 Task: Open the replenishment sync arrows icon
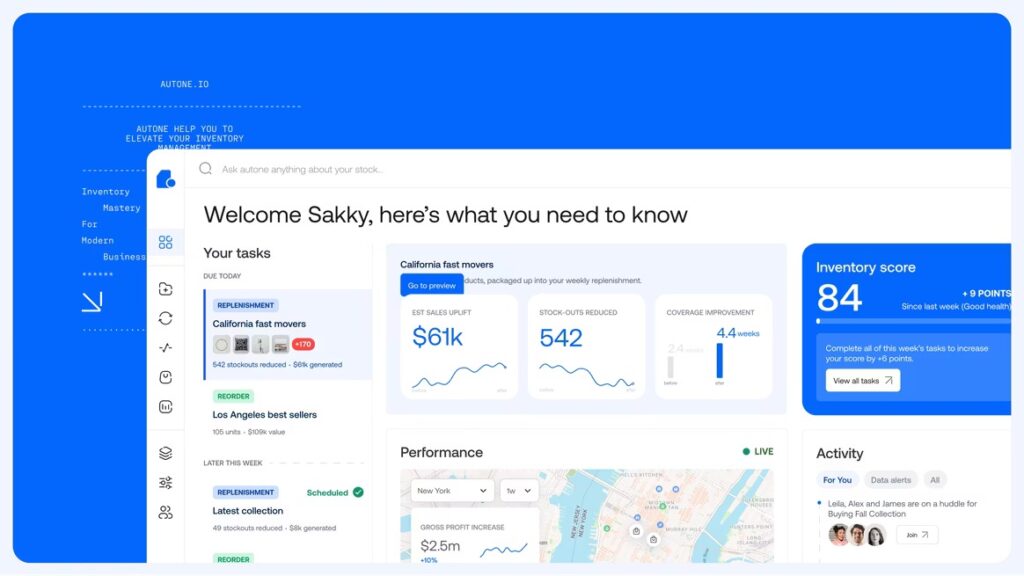(166, 318)
